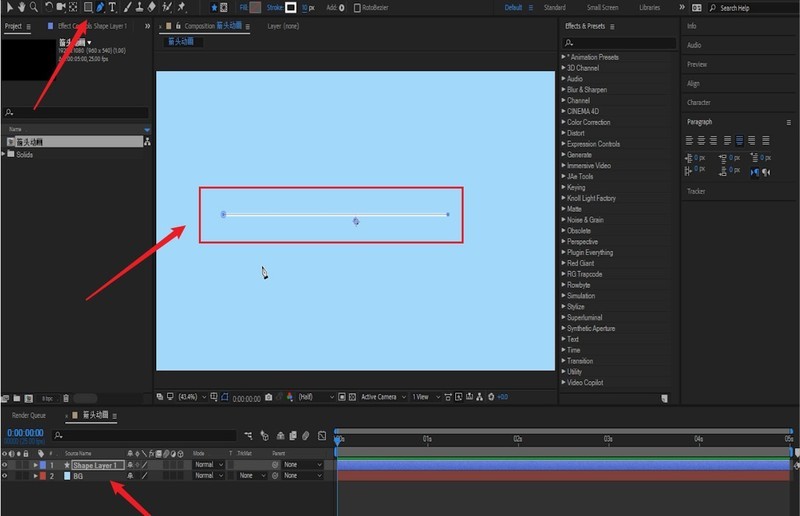Expand the Solids folder in Project panel
The image size is (800, 516).
(4, 154)
